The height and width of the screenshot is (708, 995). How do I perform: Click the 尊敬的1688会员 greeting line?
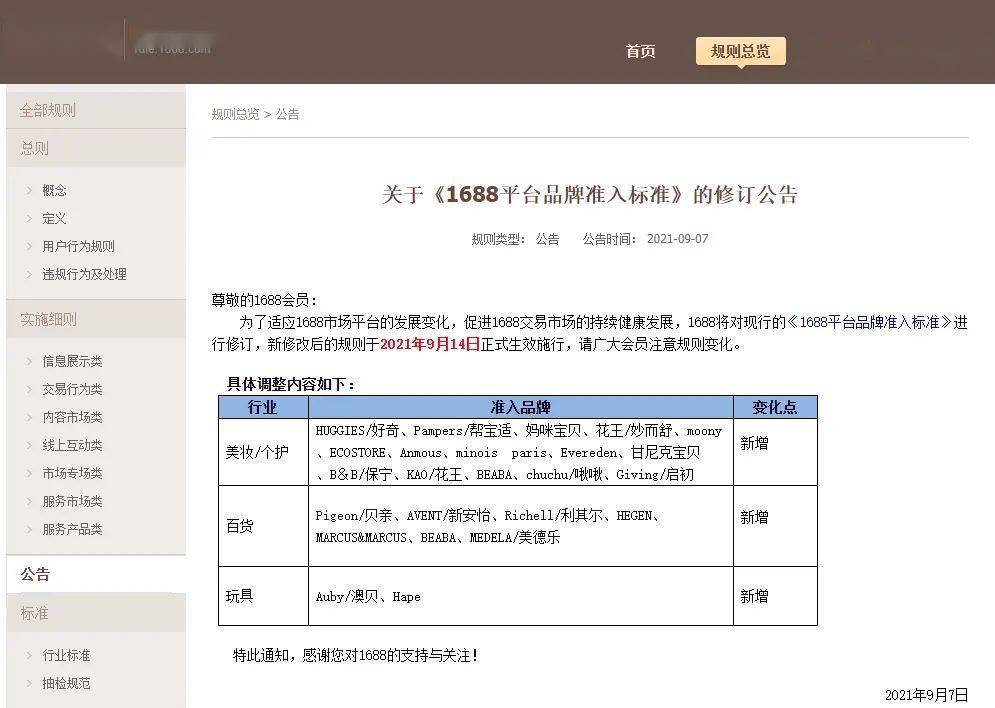coord(264,300)
